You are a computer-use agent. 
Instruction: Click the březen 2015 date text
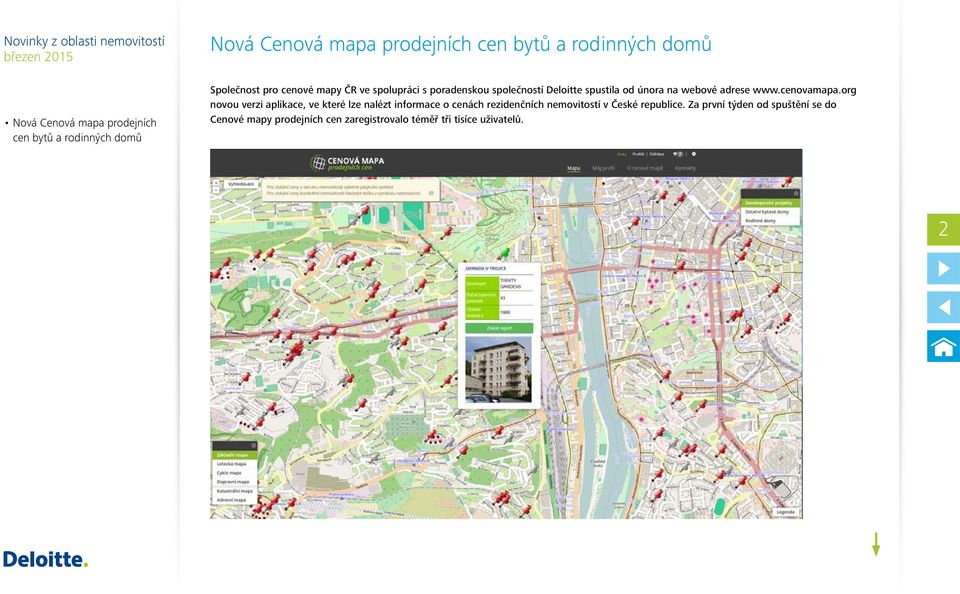pos(38,57)
